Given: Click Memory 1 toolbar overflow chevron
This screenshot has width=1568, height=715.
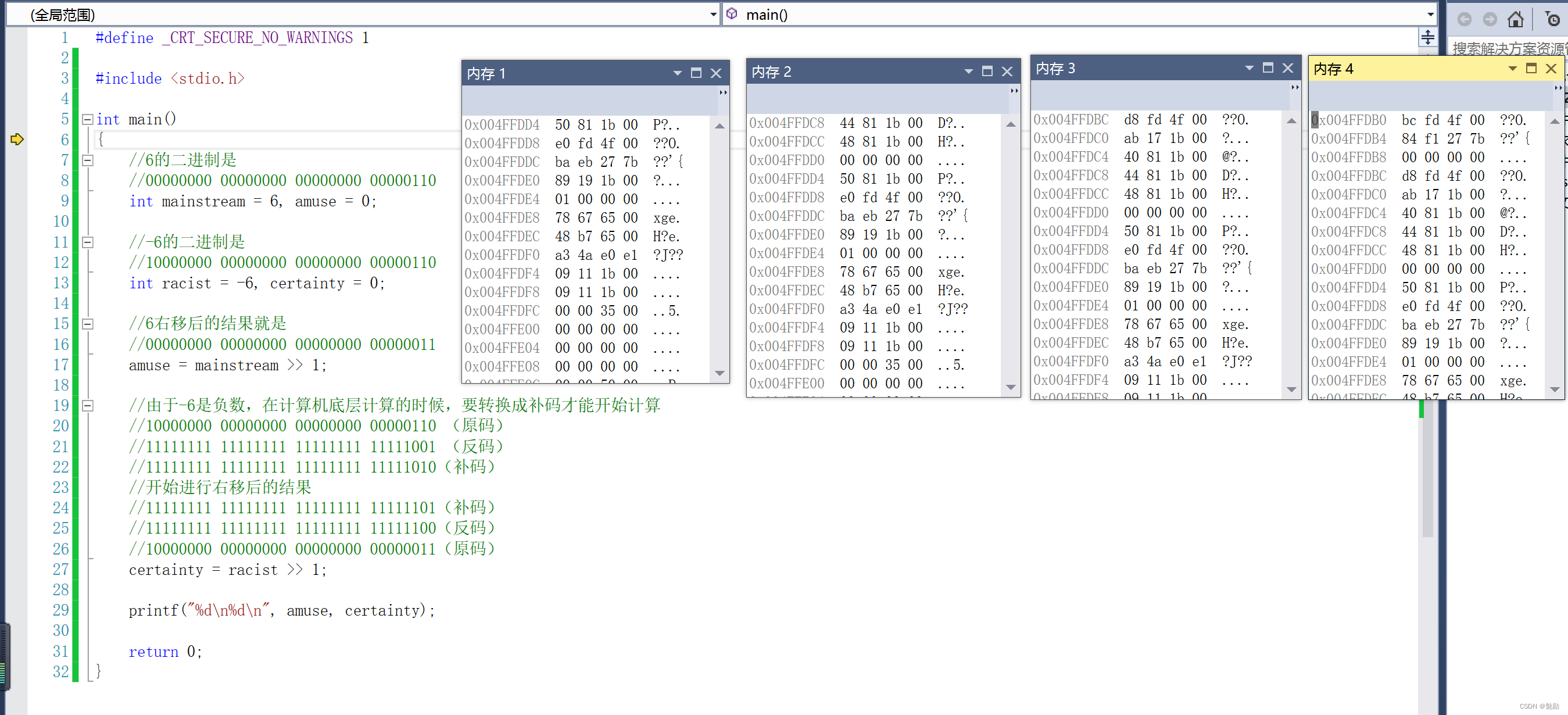Looking at the screenshot, I should pos(723,92).
